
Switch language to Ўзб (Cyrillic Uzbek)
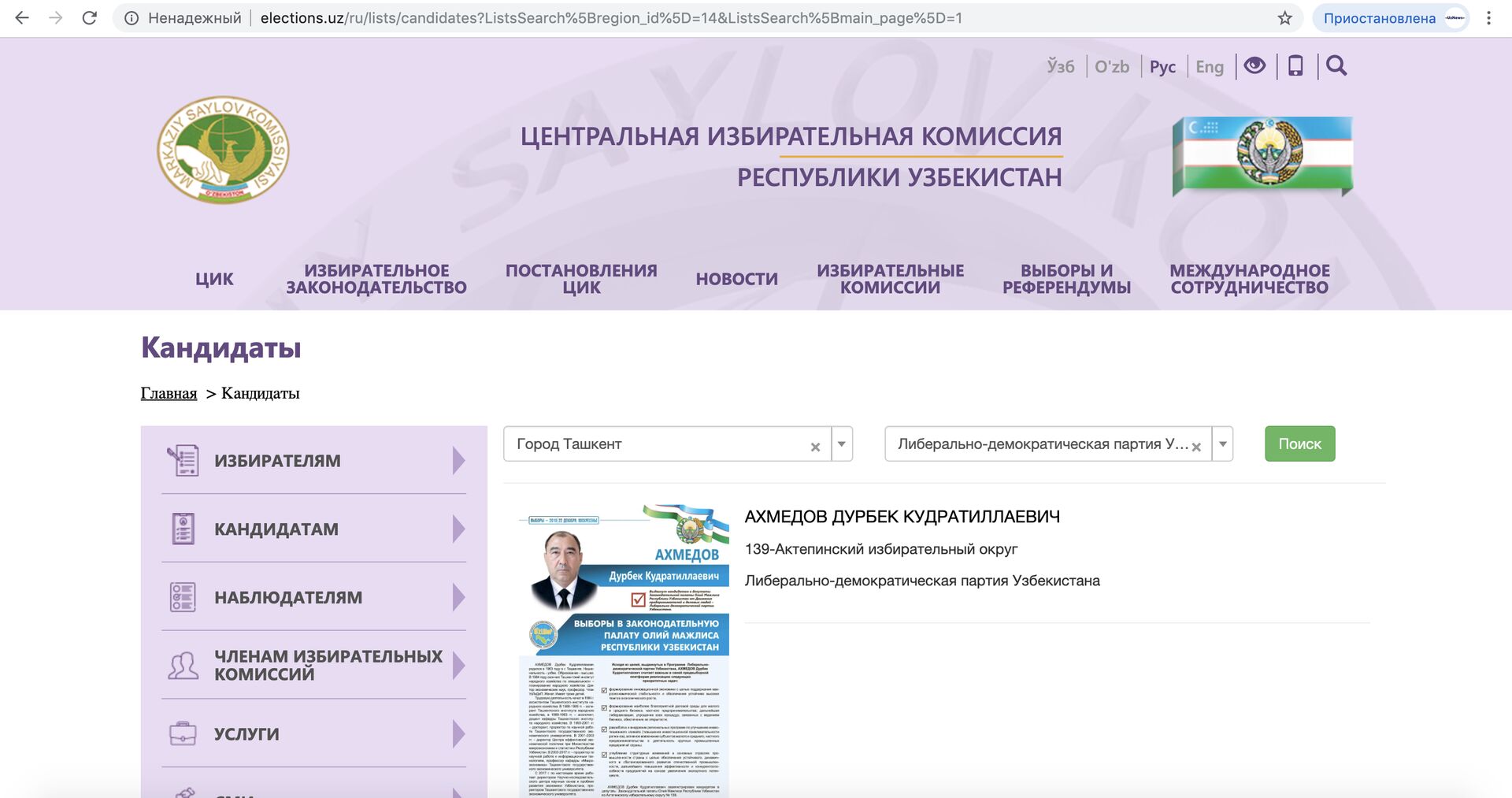click(x=1061, y=66)
